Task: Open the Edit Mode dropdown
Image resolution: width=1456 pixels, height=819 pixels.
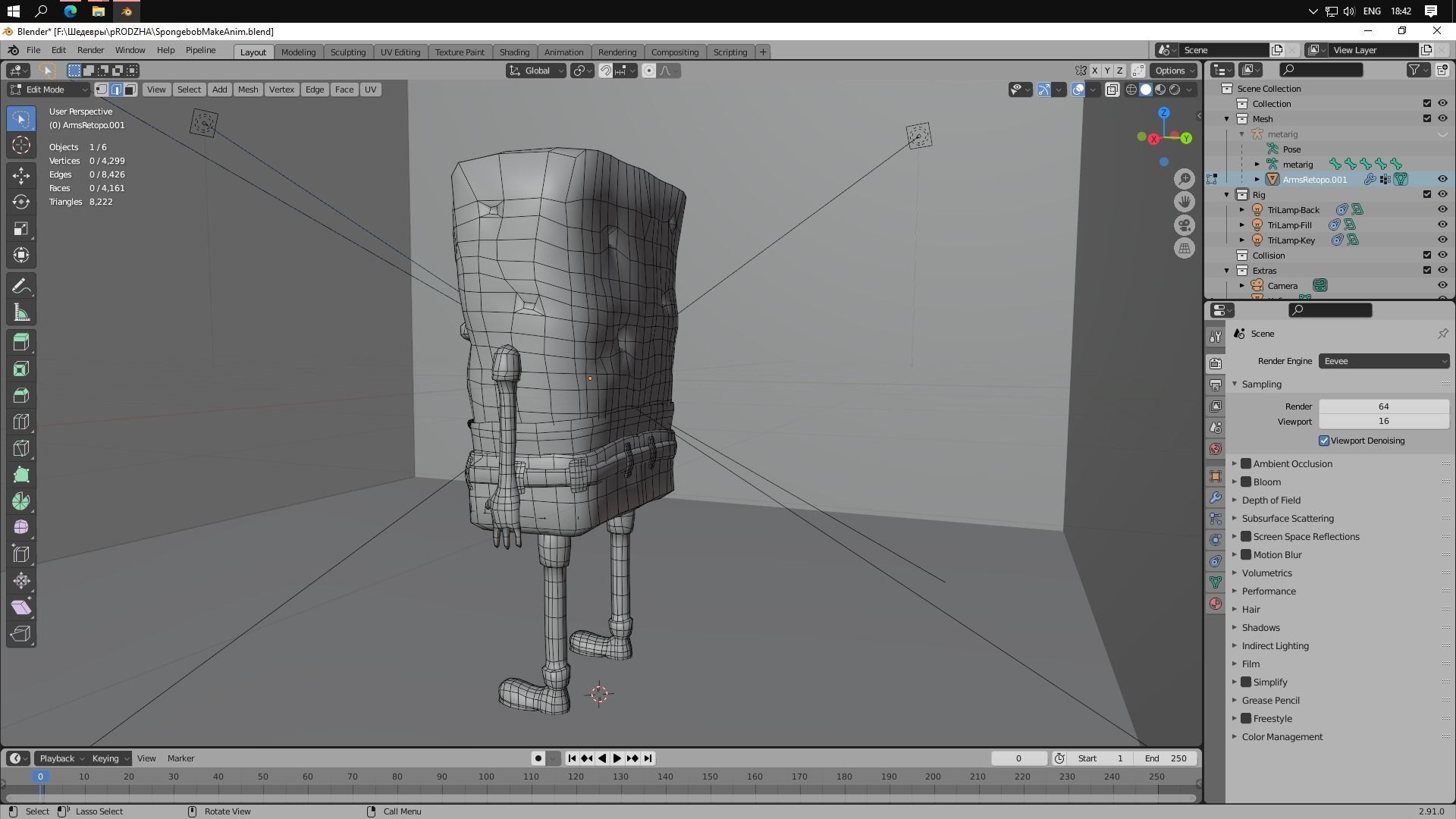Action: tap(49, 89)
